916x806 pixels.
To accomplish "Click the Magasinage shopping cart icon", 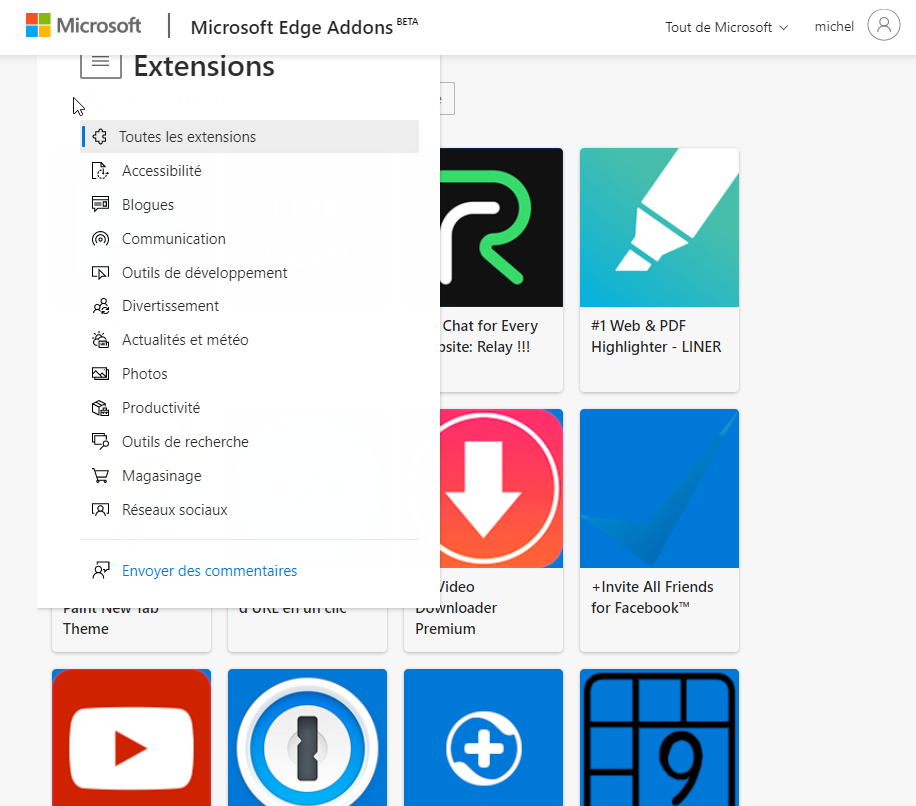I will coord(100,476).
